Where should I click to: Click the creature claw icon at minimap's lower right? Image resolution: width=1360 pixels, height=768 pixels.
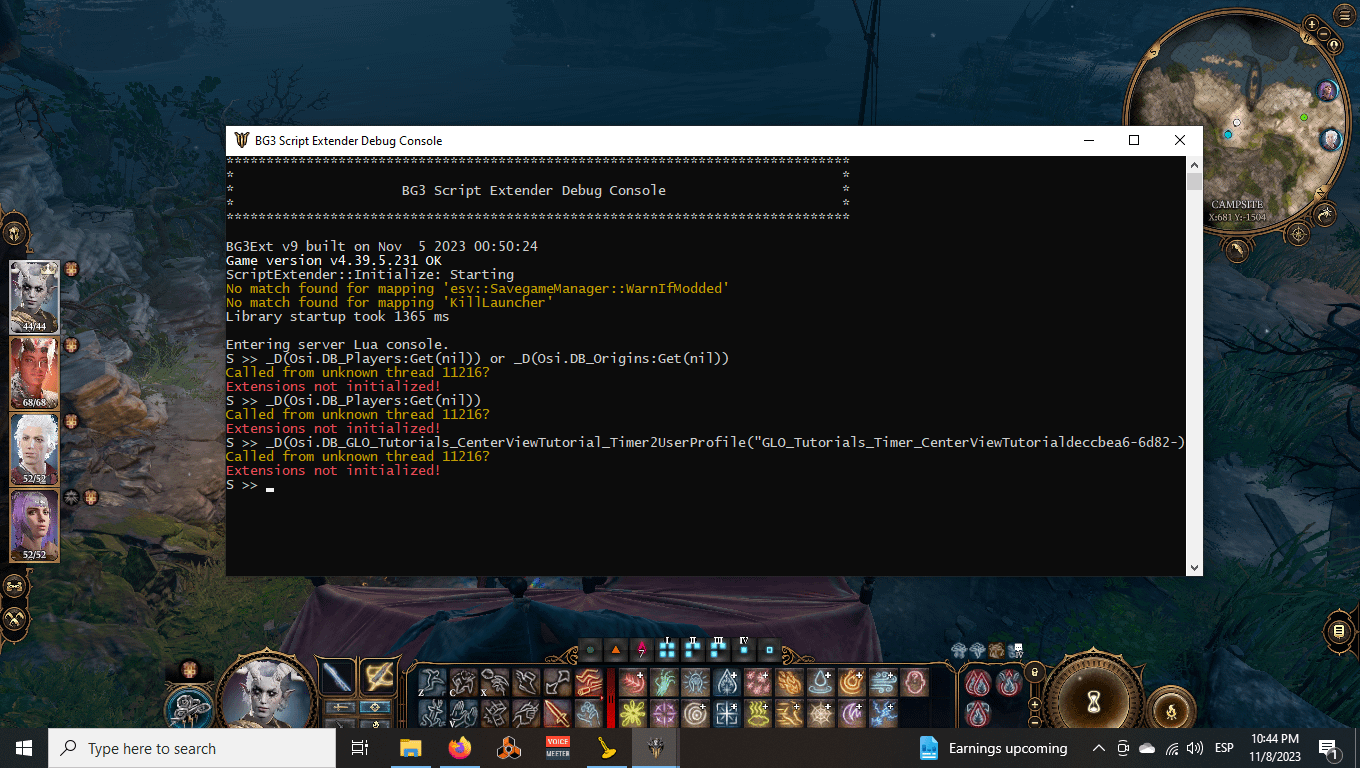[1325, 215]
